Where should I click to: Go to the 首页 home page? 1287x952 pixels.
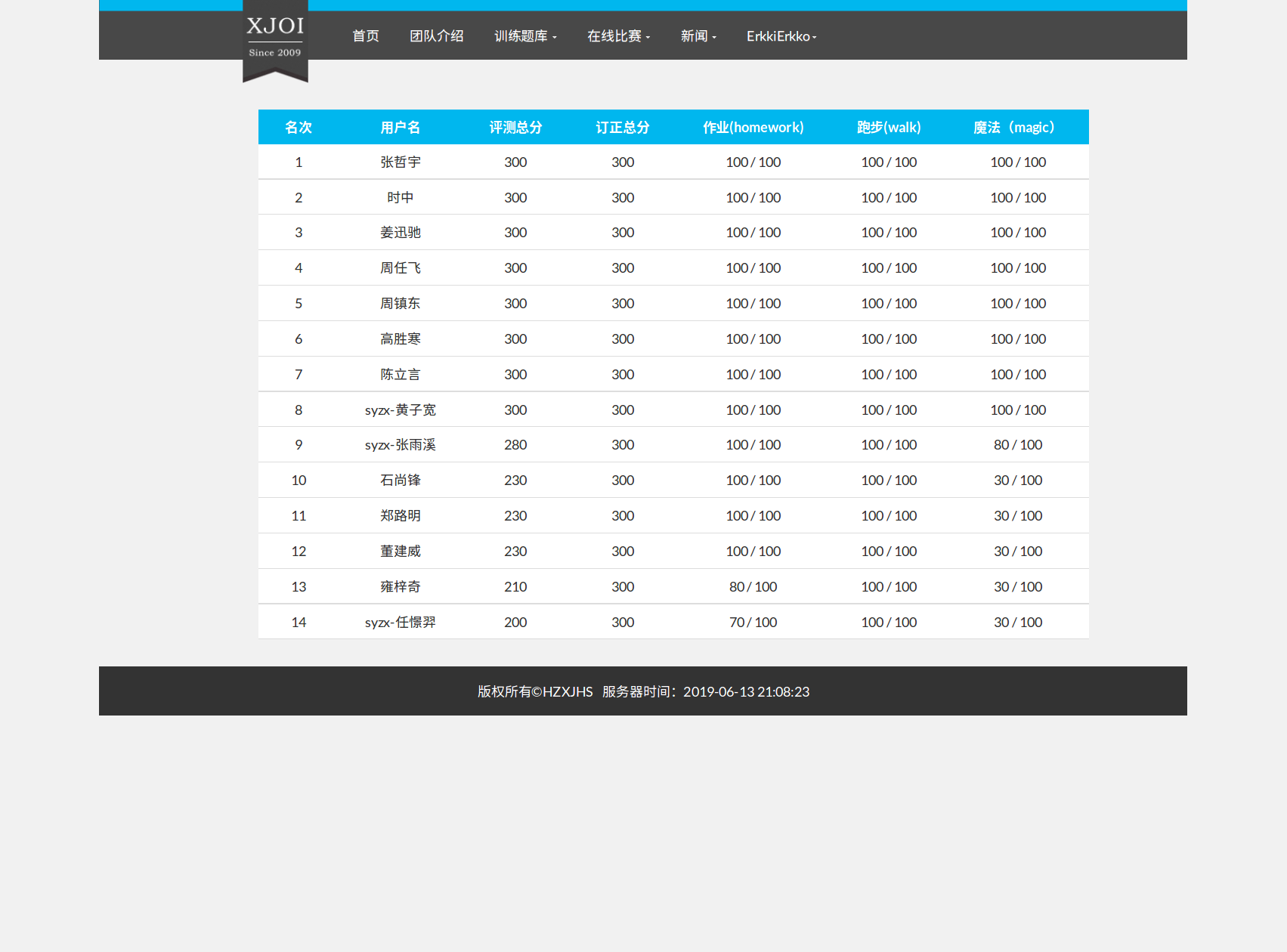click(x=366, y=36)
